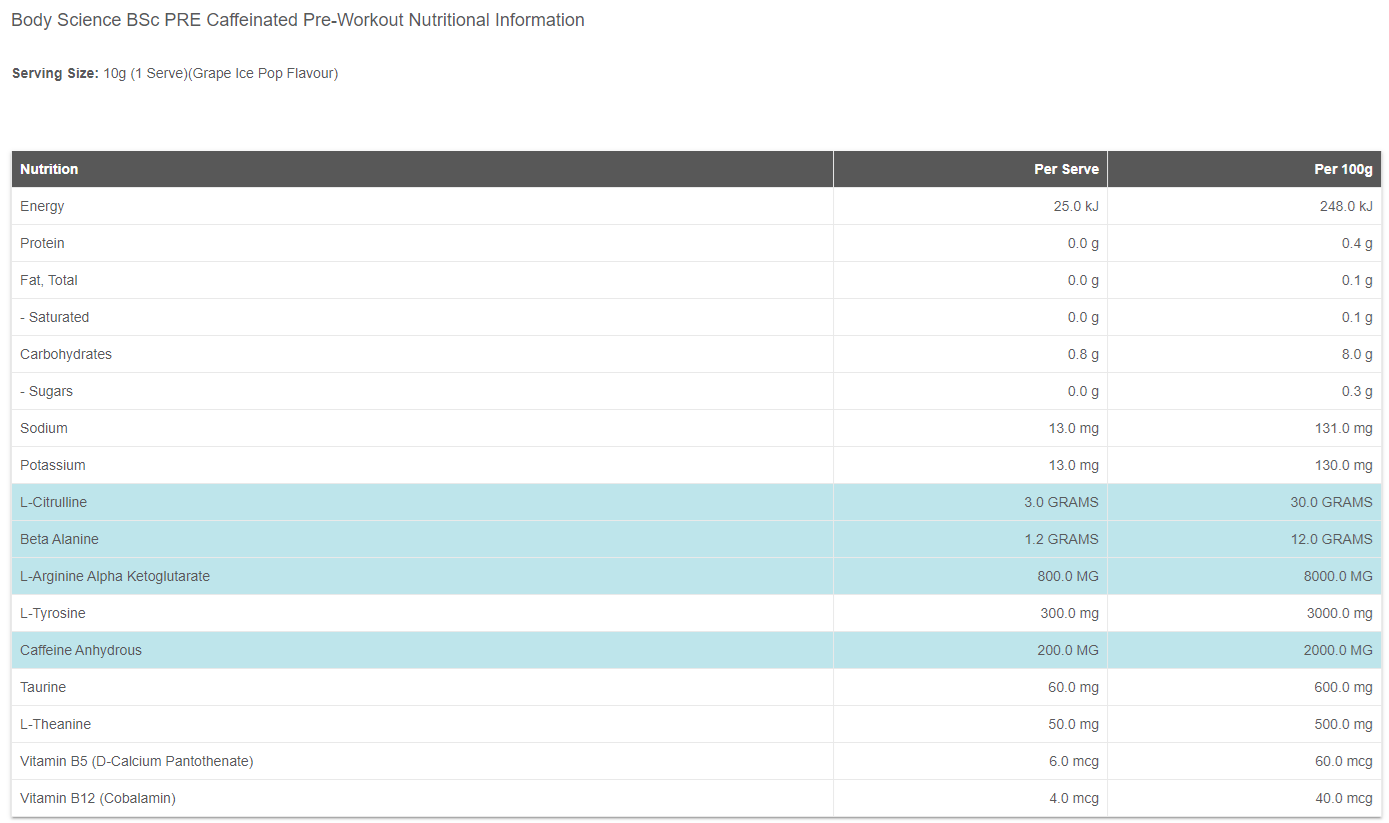Select the 'Energy' row label
Image resolution: width=1389 pixels, height=823 pixels.
pyautogui.click(x=42, y=206)
